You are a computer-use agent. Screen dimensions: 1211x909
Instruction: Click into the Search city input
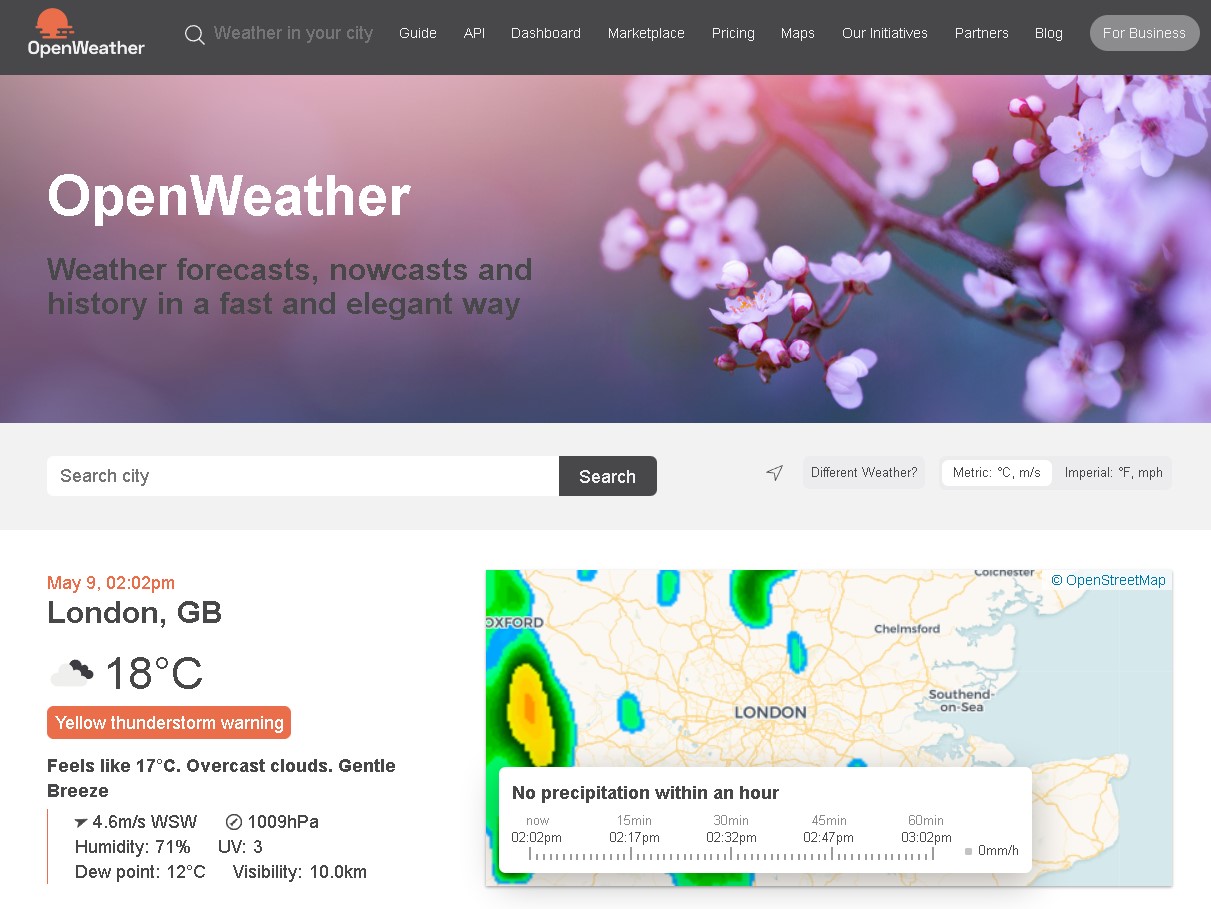coord(303,476)
